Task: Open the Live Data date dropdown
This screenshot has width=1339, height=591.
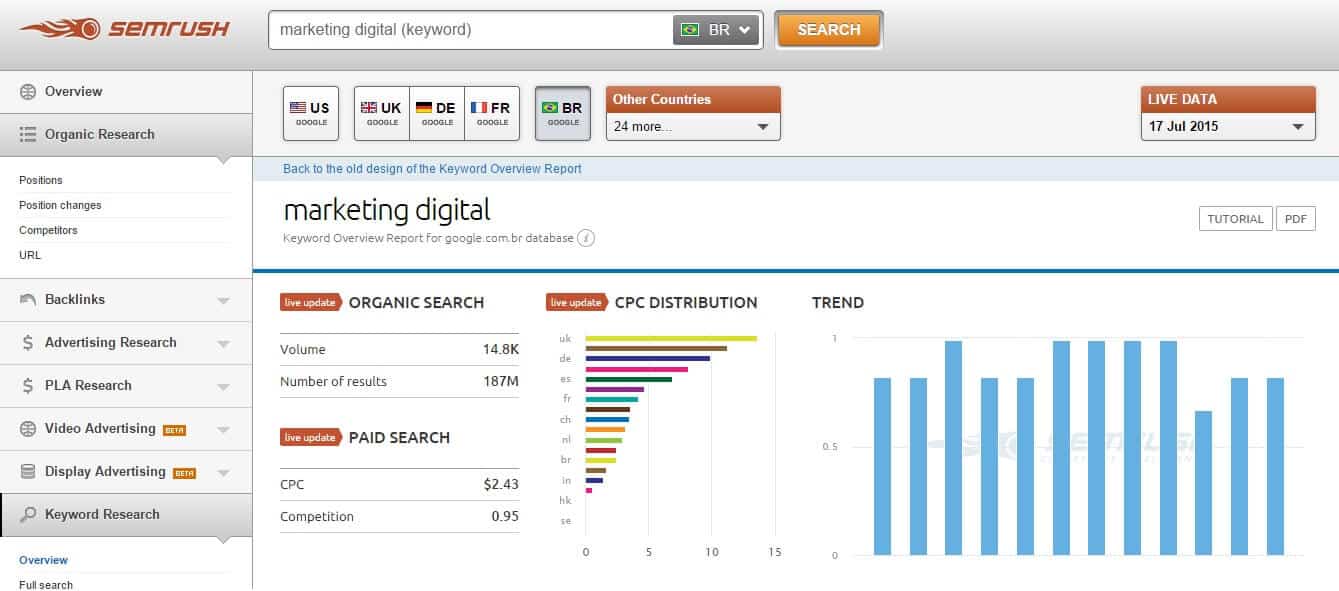Action: click(1228, 126)
